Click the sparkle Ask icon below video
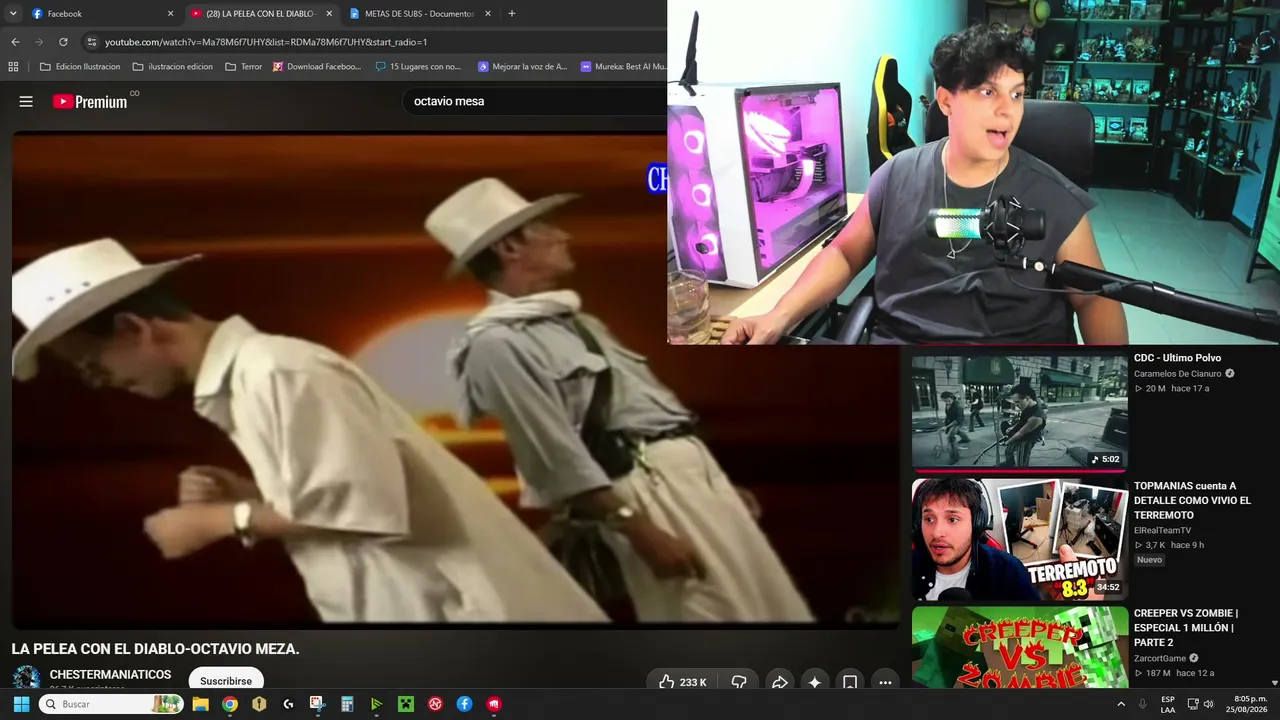1280x720 pixels. click(815, 682)
